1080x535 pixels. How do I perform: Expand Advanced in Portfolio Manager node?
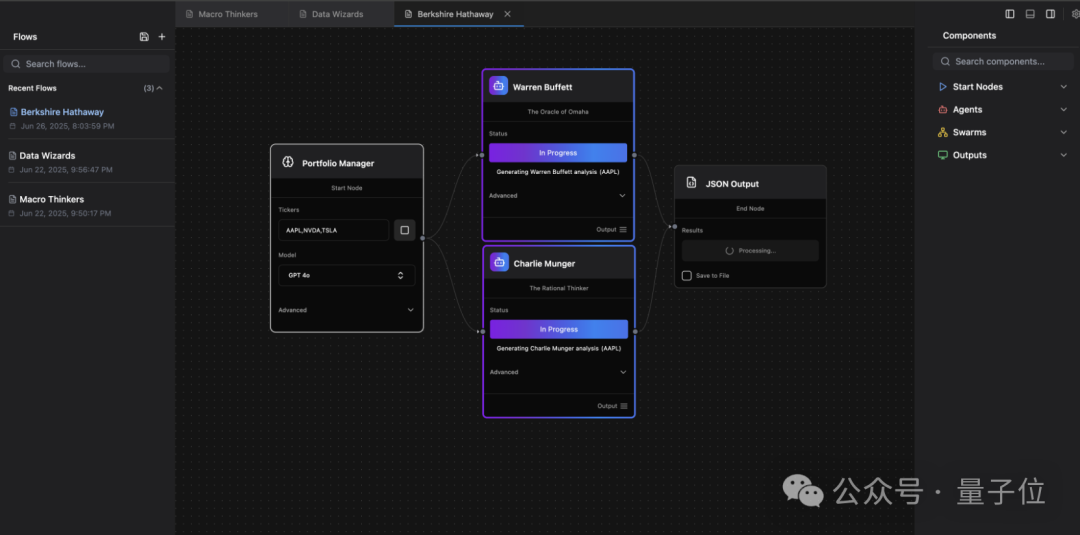pos(346,310)
